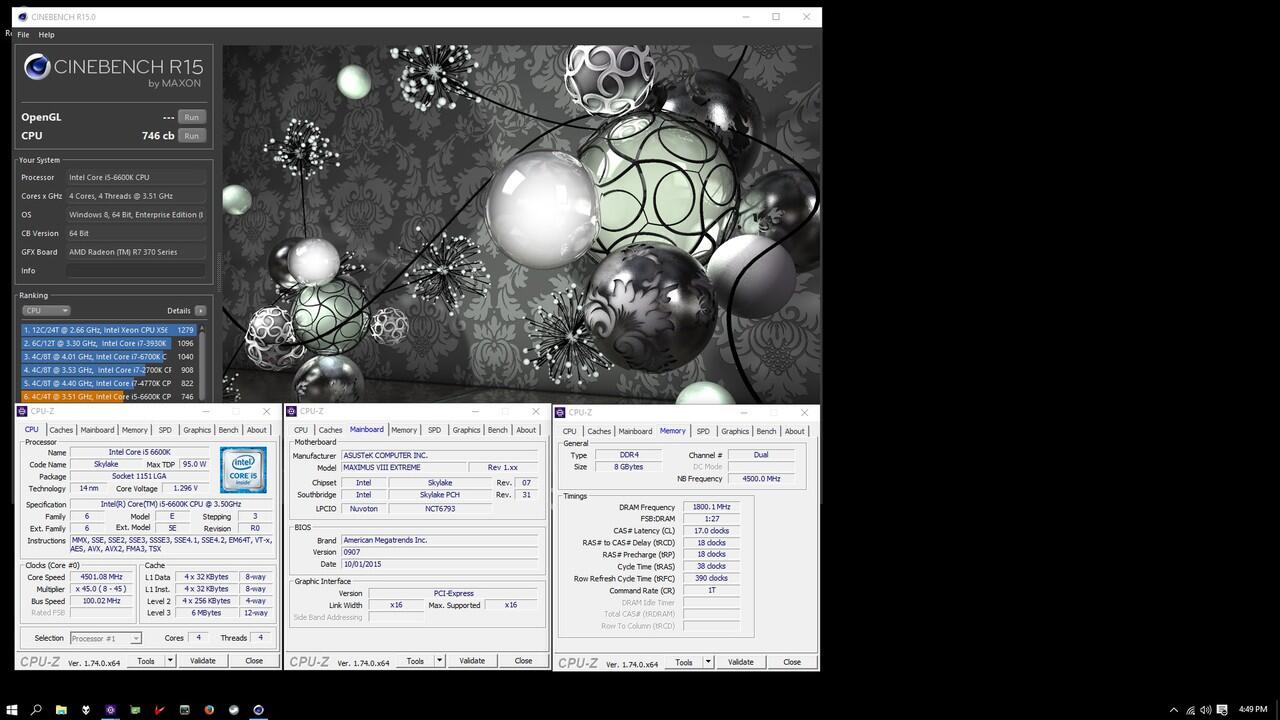Open the Processor #1 selection combo box
1280x720 pixels.
point(105,638)
